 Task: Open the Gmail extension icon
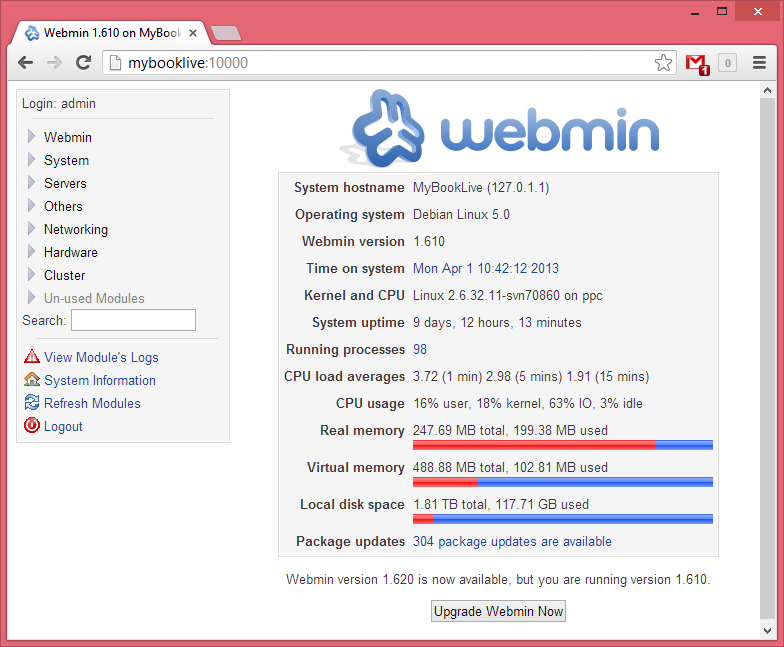pos(698,64)
